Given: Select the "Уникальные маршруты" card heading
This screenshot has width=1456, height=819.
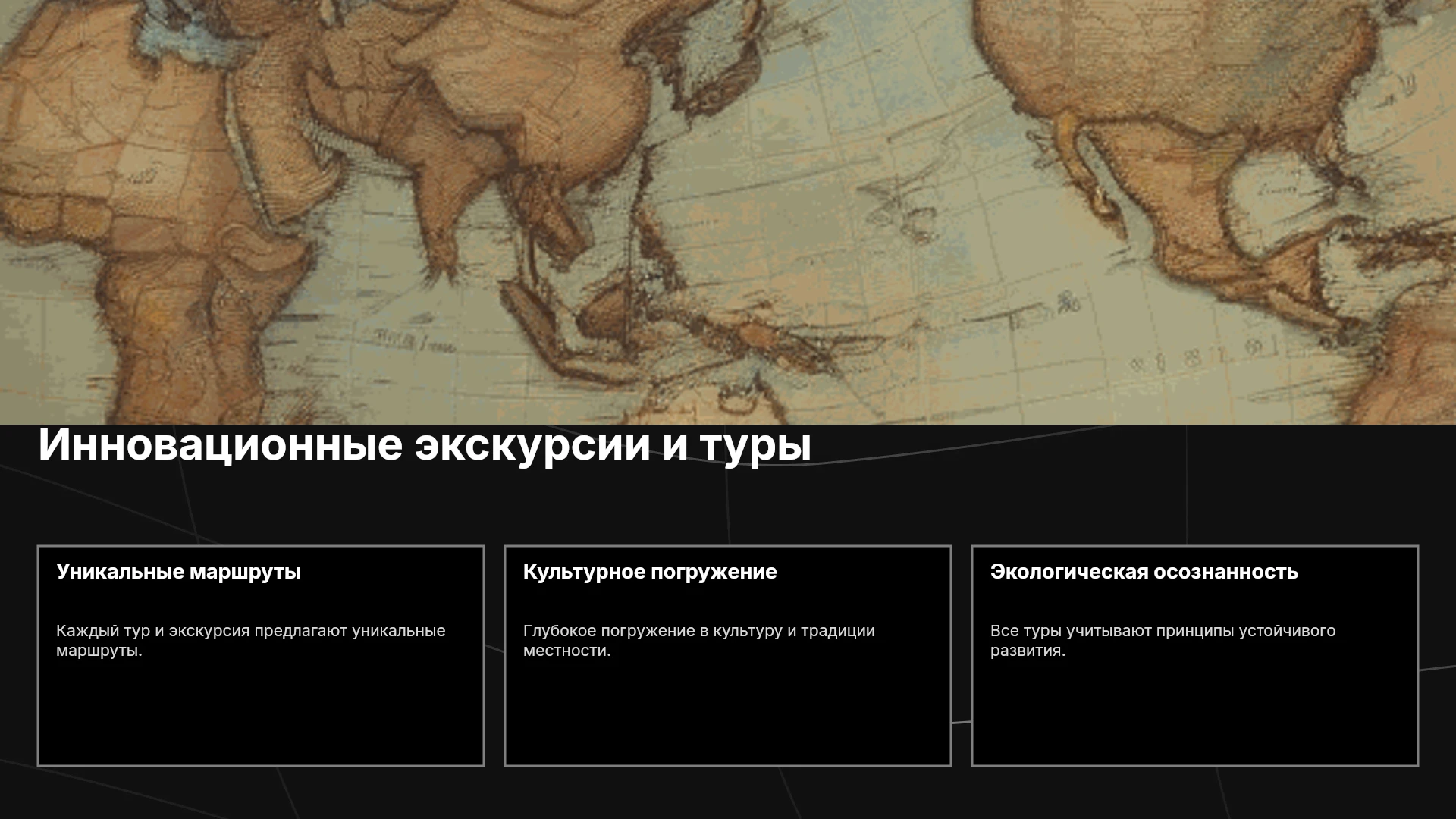Looking at the screenshot, I should [x=178, y=572].
